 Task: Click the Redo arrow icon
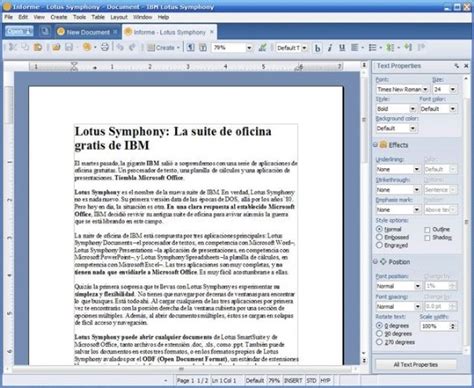point(132,47)
